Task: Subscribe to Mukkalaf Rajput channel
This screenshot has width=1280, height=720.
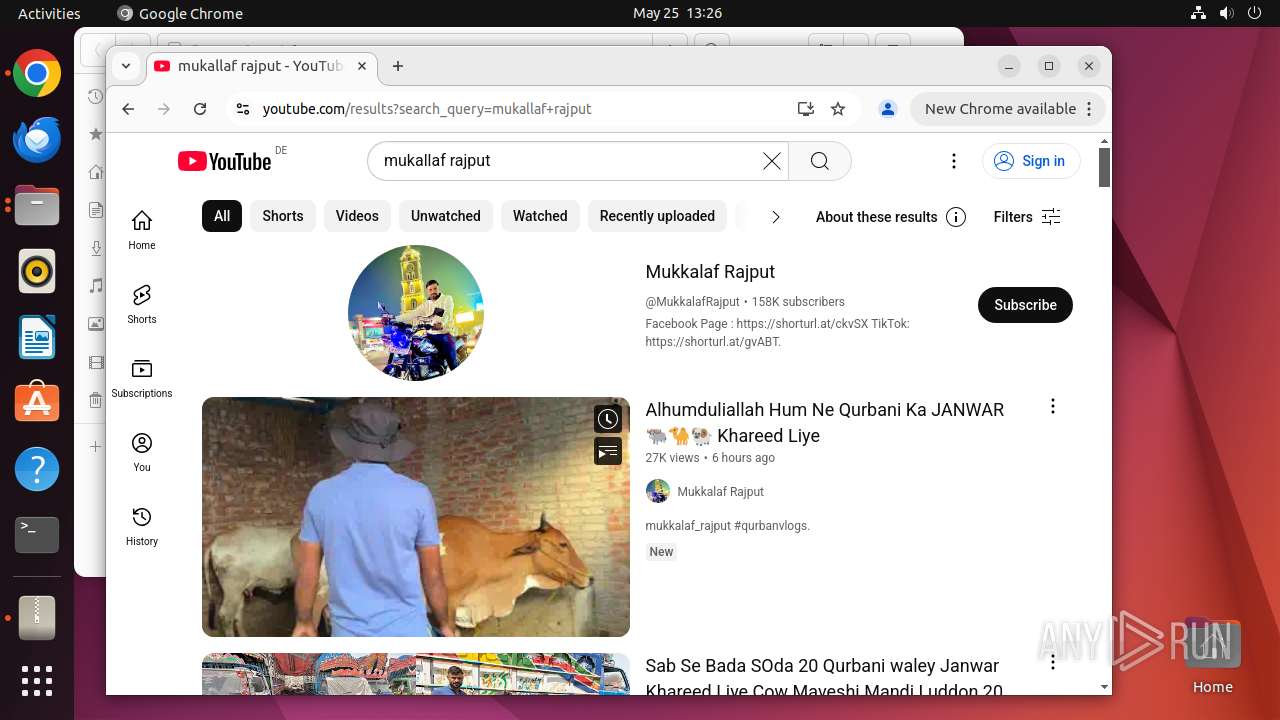Action: [1025, 305]
